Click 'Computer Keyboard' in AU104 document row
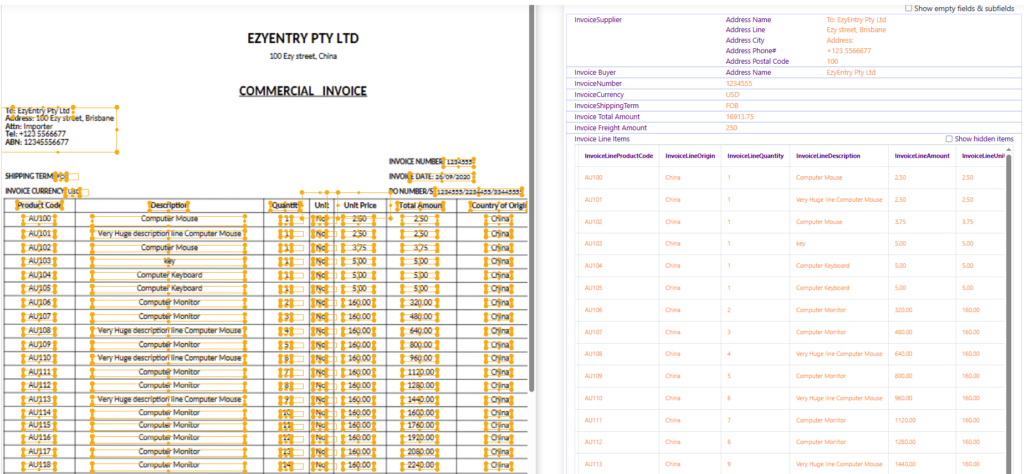Screen dimensions: 1024x474 point(169,275)
